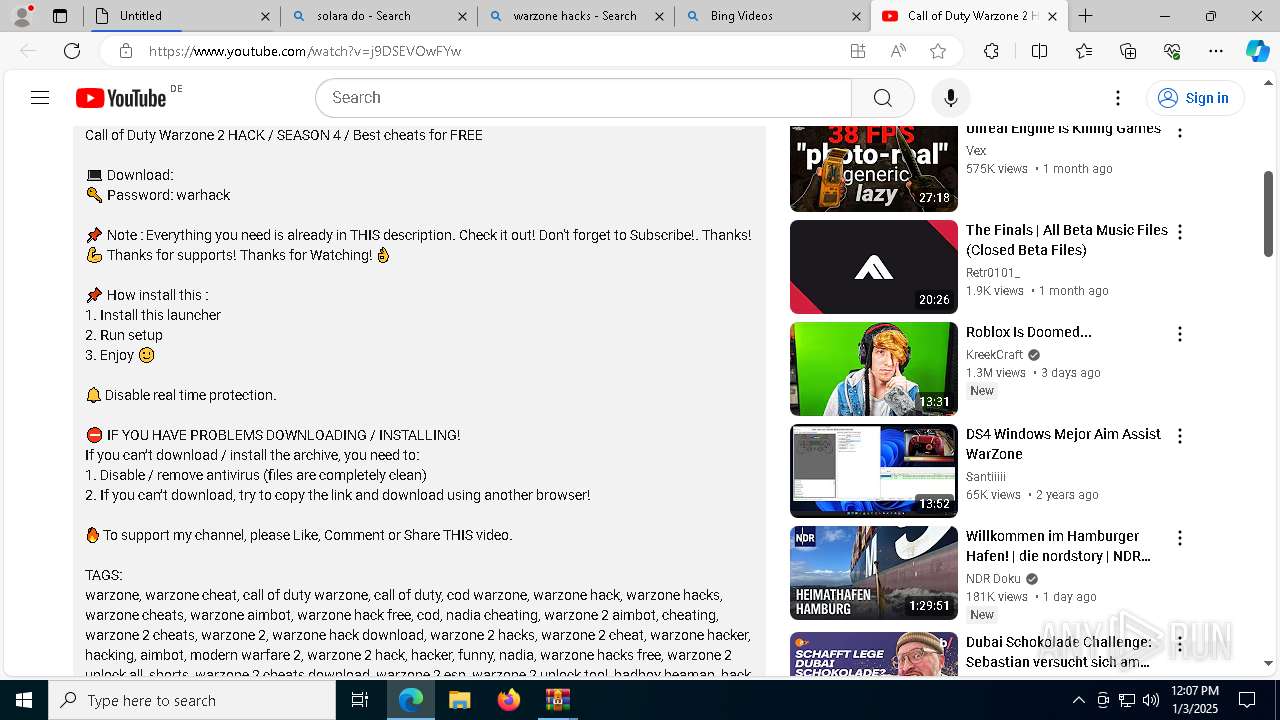Screen dimensions: 1280x720
Task: Close the Call of Duty Warzone tab
Action: pos(1052,16)
